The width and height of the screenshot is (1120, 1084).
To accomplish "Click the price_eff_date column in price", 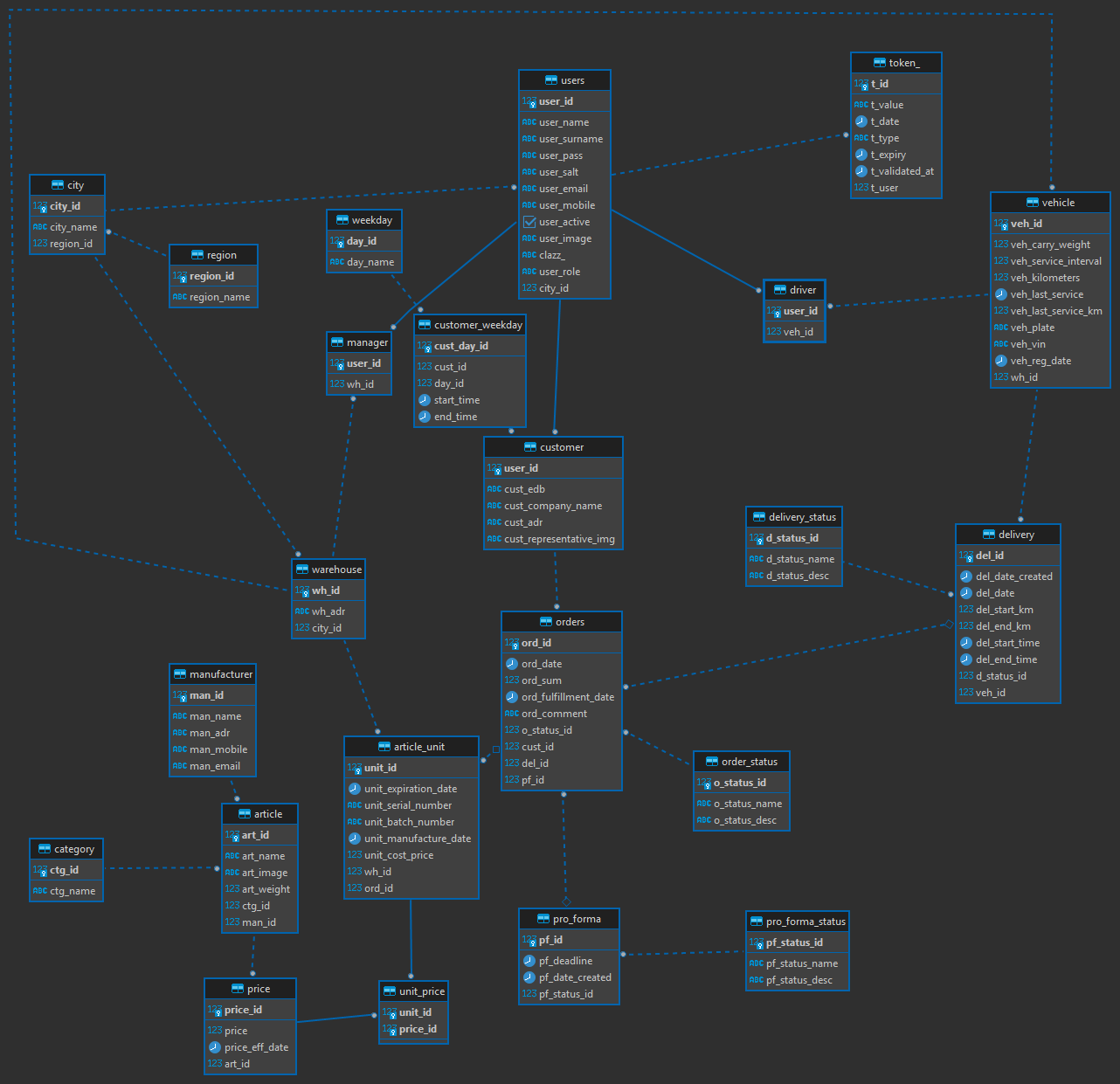I will pos(256,1047).
